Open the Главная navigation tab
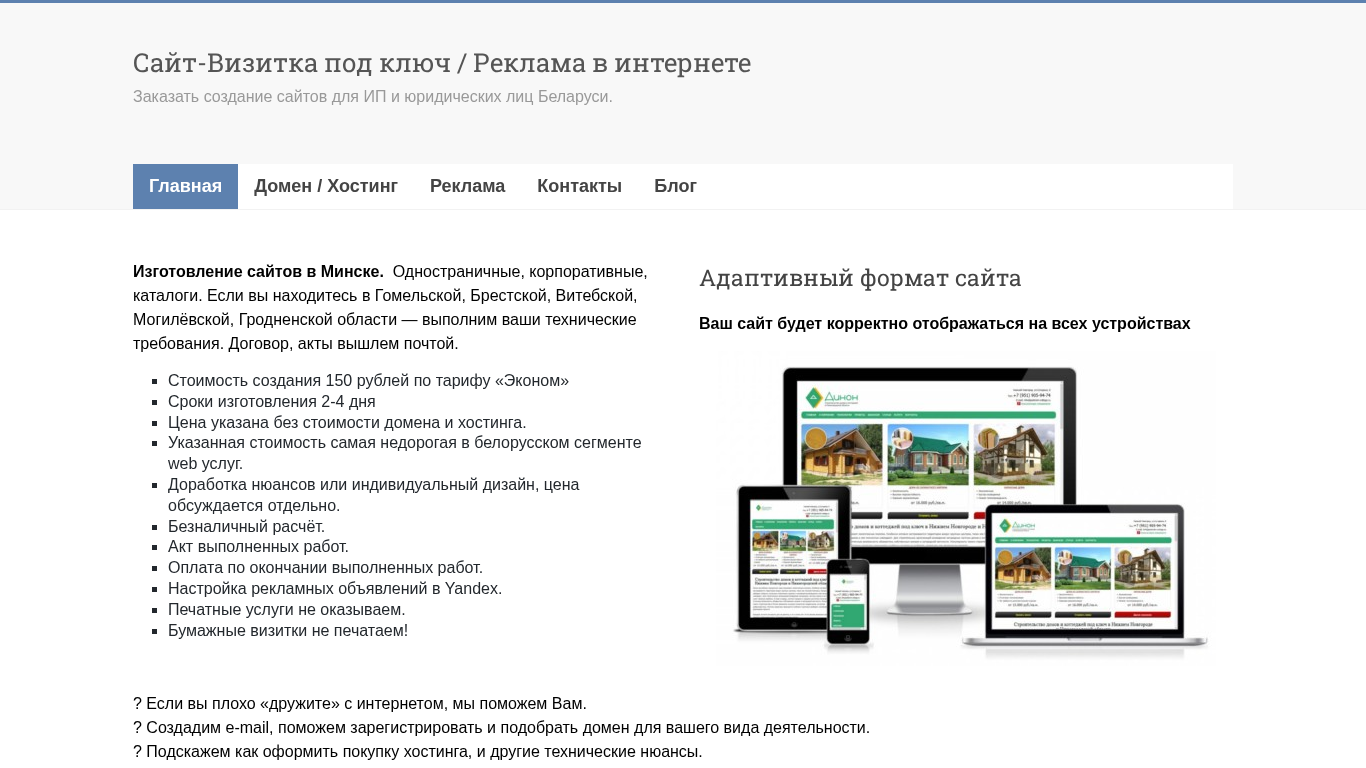Screen dimensions: 1366x768 [x=185, y=186]
